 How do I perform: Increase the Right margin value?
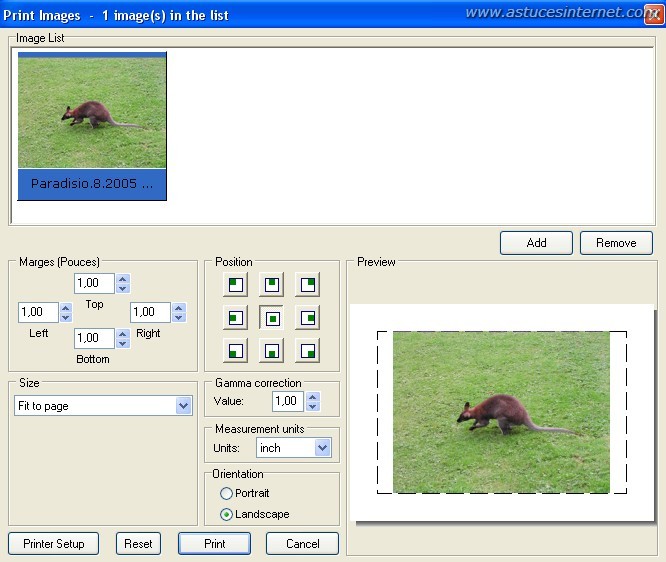tap(179, 308)
